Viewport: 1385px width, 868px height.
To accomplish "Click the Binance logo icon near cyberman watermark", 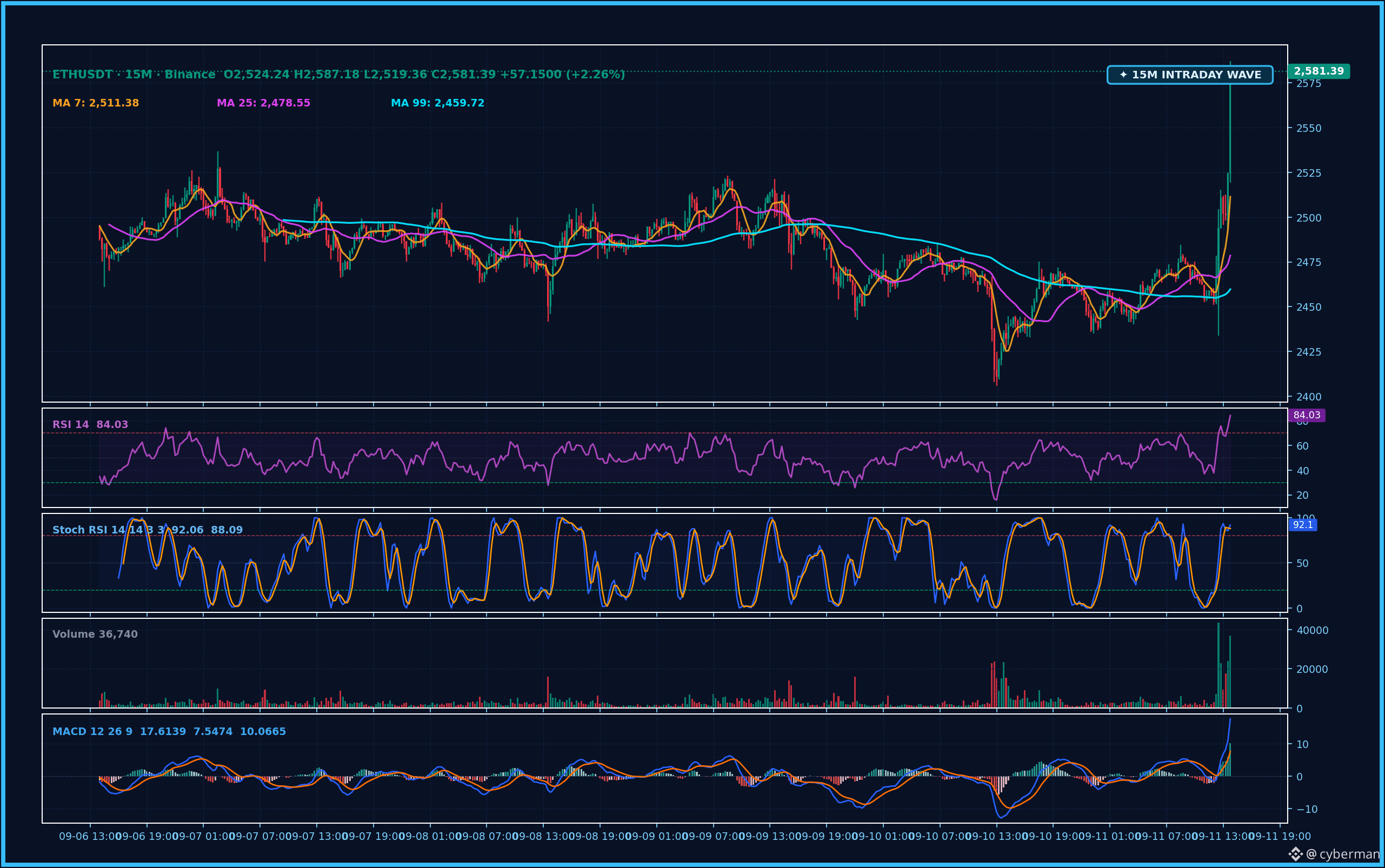I will click(1295, 854).
